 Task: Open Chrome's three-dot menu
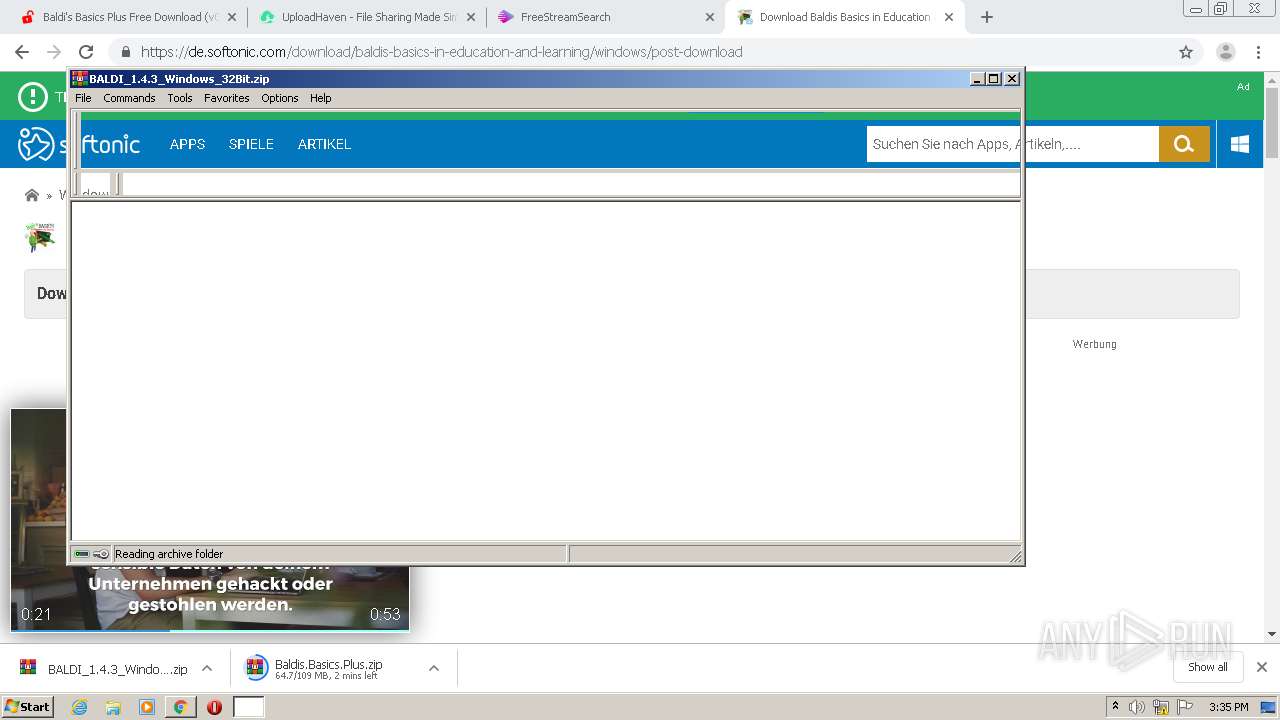(1258, 52)
